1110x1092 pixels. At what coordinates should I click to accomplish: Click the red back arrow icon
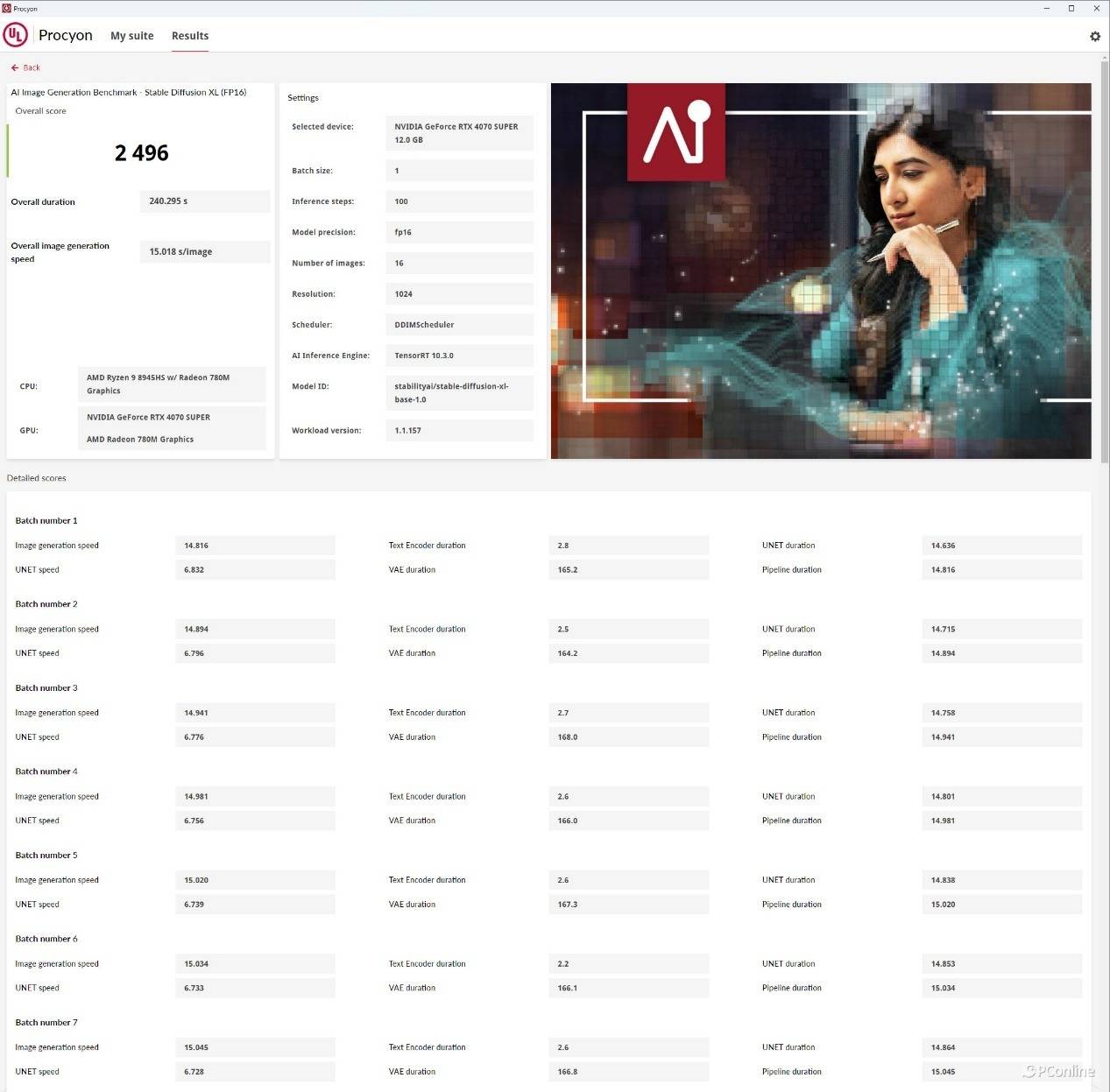[x=15, y=67]
